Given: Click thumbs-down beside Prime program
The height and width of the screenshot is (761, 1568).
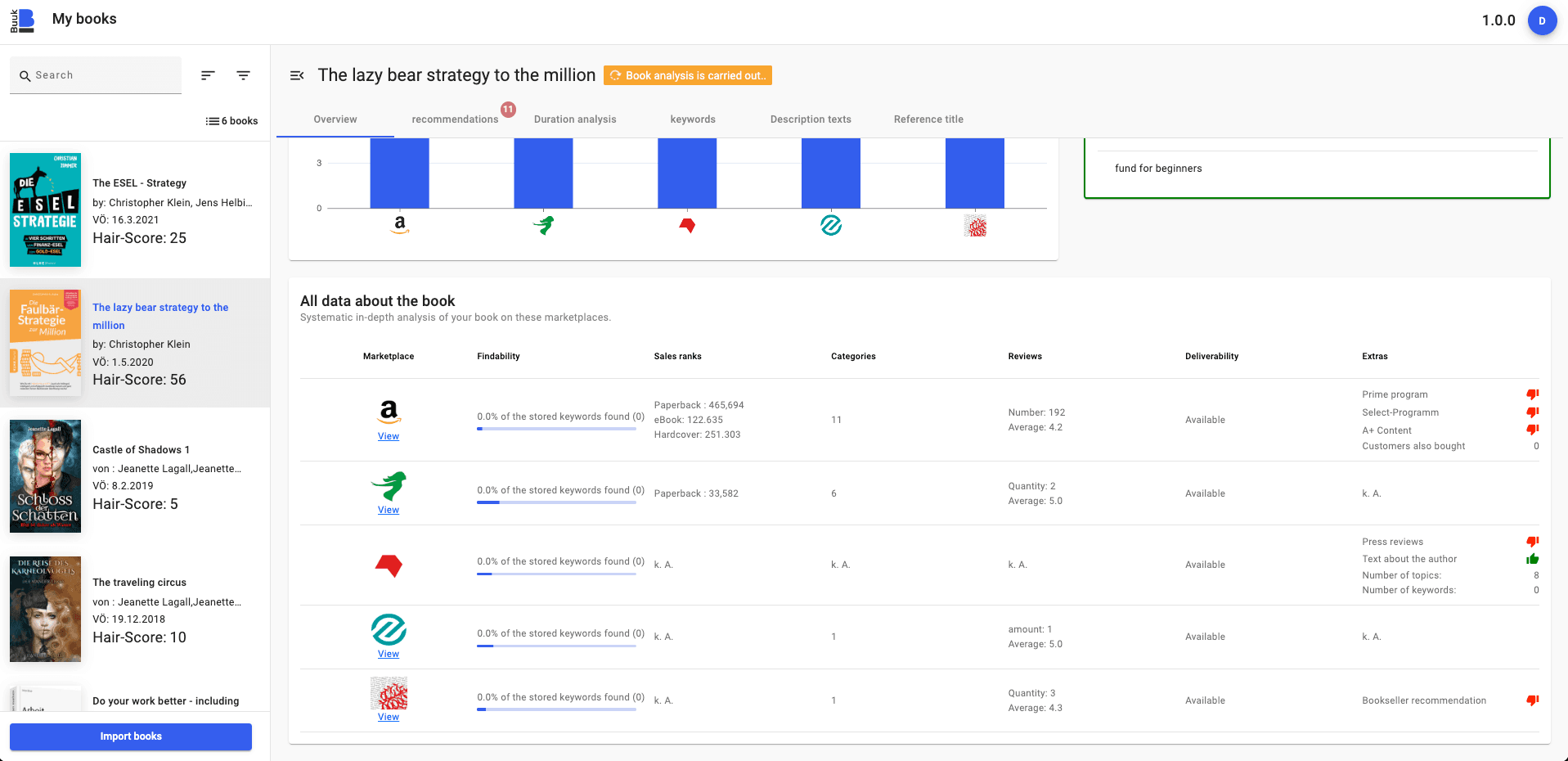Looking at the screenshot, I should coord(1532,394).
